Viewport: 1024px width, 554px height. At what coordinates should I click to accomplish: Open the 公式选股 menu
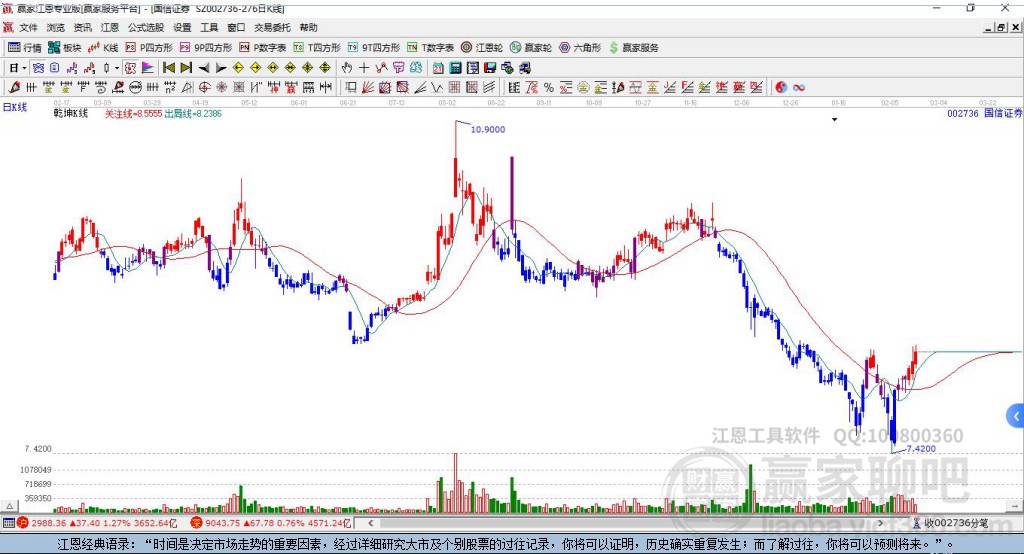pyautogui.click(x=146, y=27)
